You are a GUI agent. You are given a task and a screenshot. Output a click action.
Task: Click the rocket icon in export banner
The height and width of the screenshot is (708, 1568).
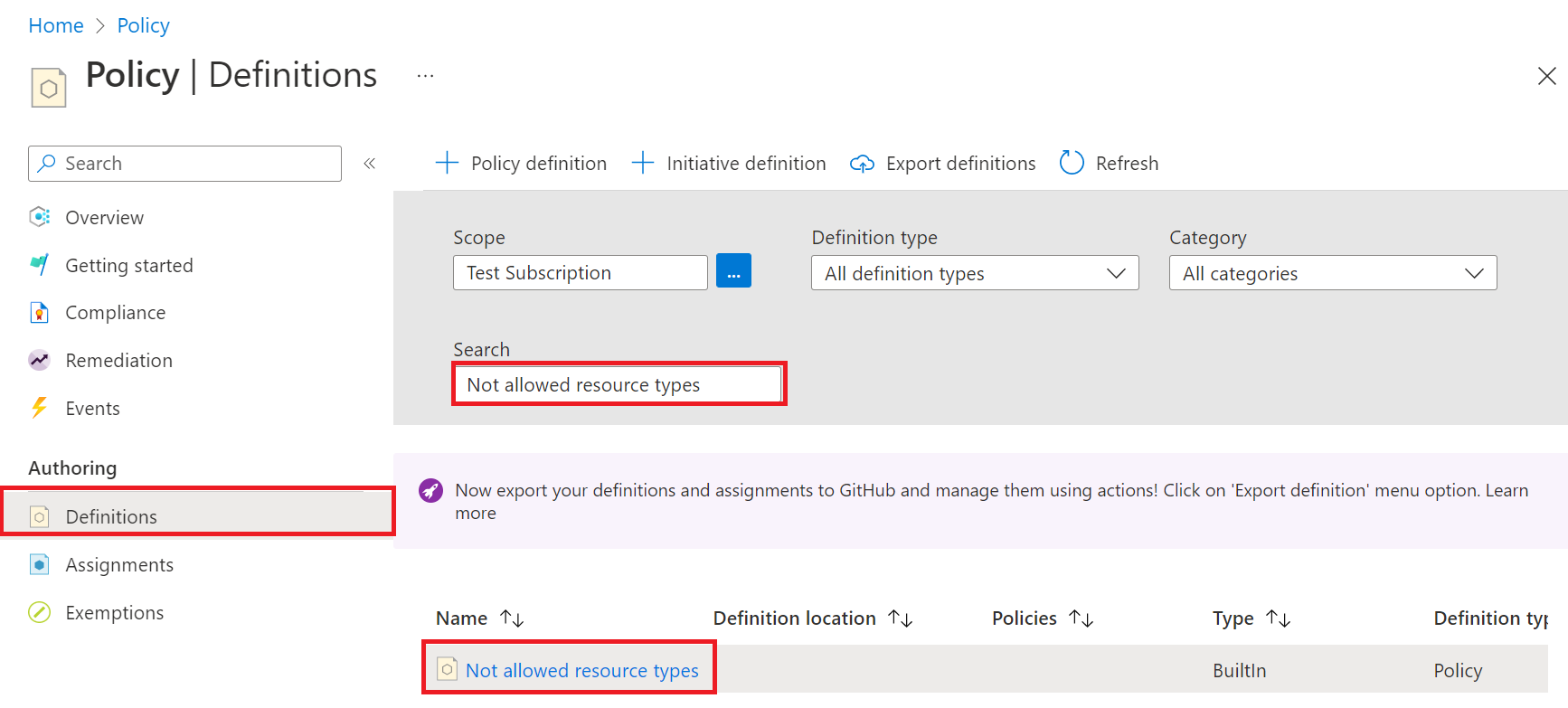point(430,491)
